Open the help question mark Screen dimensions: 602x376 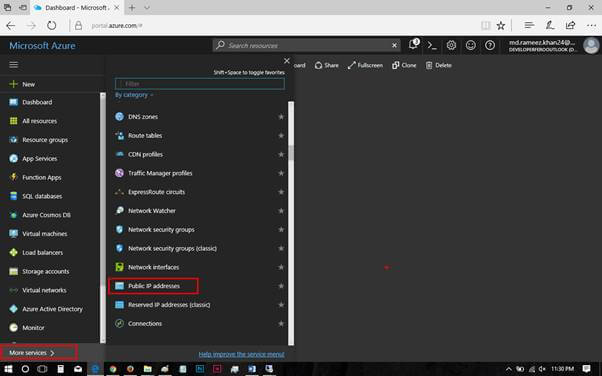click(x=490, y=46)
